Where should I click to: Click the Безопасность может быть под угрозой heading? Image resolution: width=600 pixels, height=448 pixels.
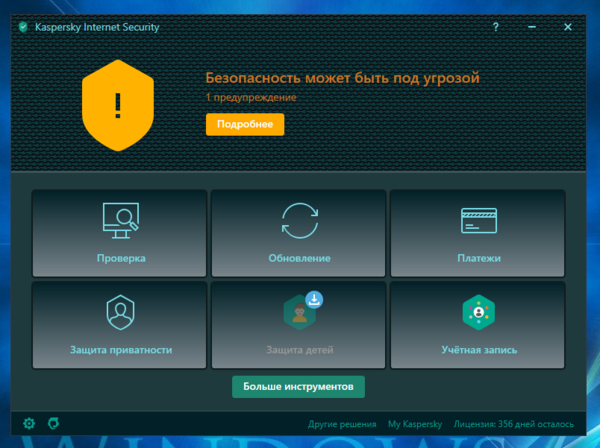click(342, 78)
